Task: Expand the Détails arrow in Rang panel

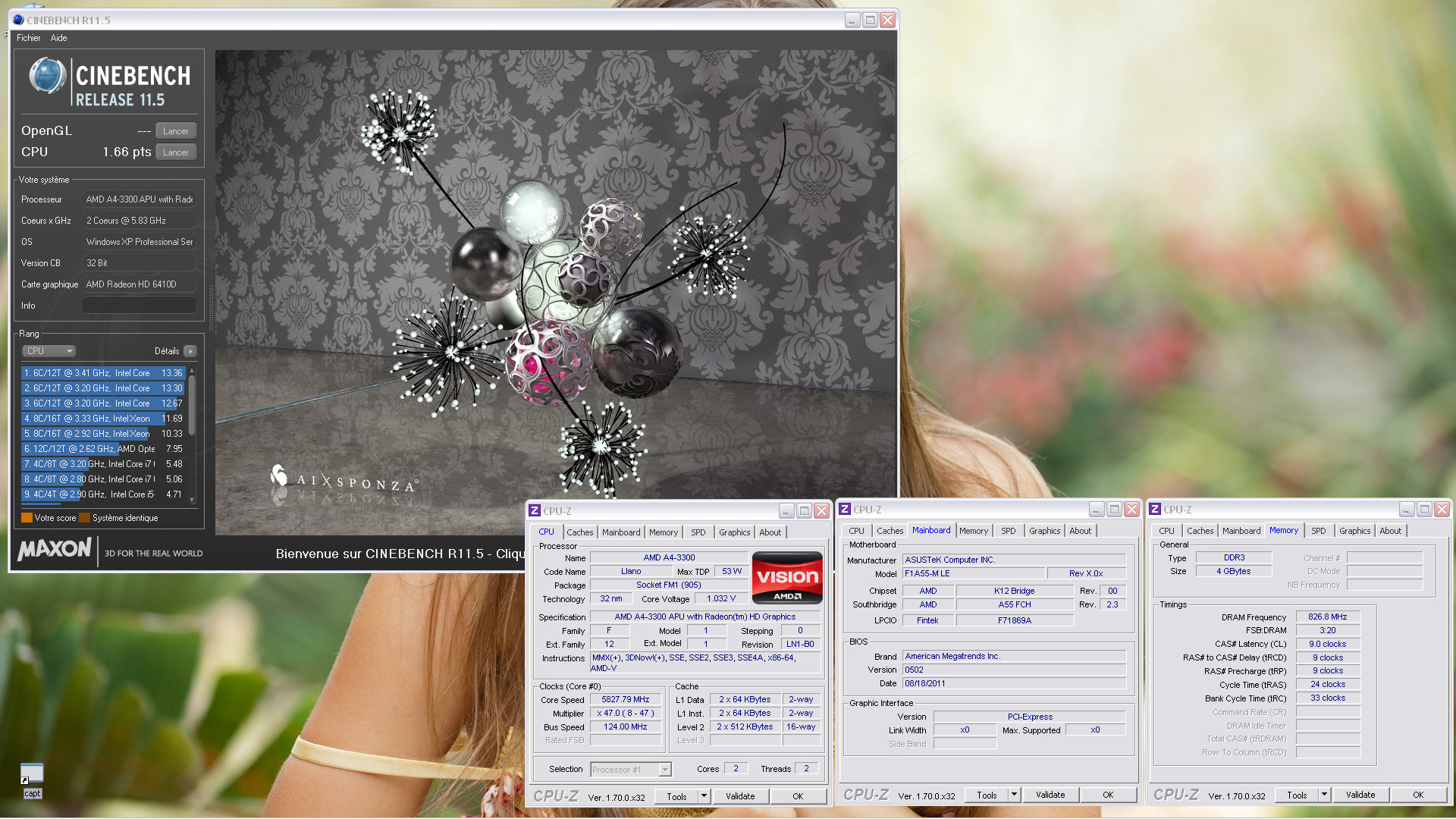Action: [x=190, y=351]
